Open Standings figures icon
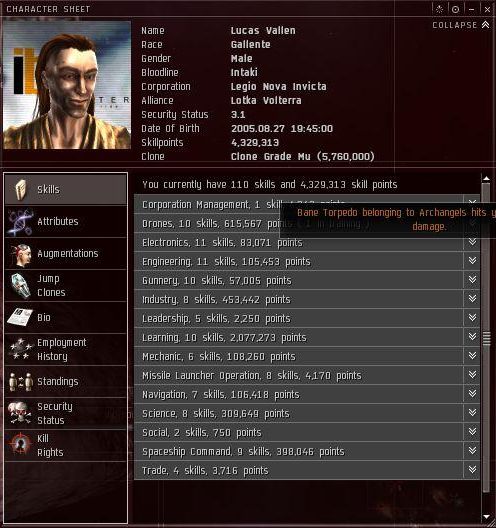The height and width of the screenshot is (528, 496). tap(20, 381)
